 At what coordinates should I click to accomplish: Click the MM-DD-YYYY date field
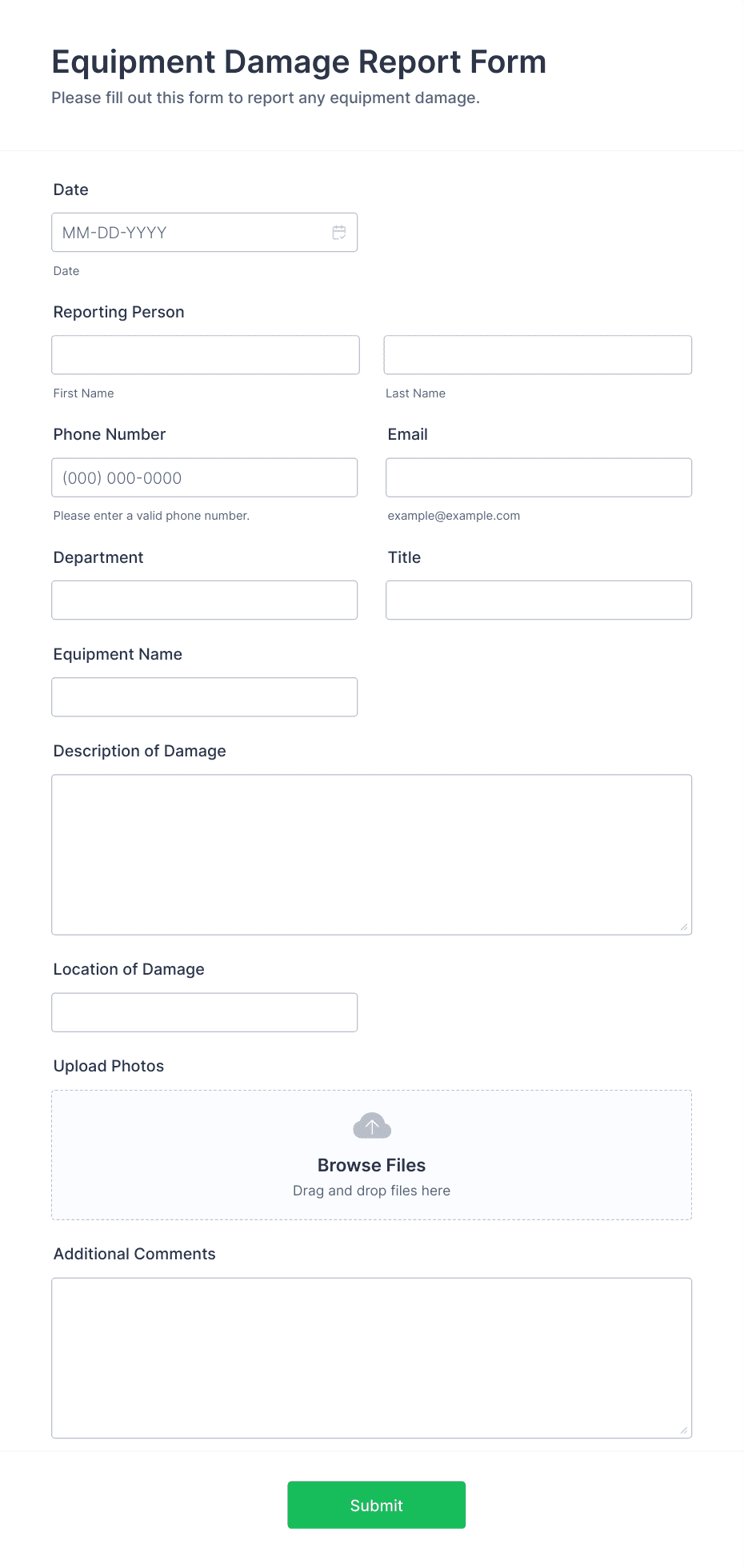tap(204, 233)
